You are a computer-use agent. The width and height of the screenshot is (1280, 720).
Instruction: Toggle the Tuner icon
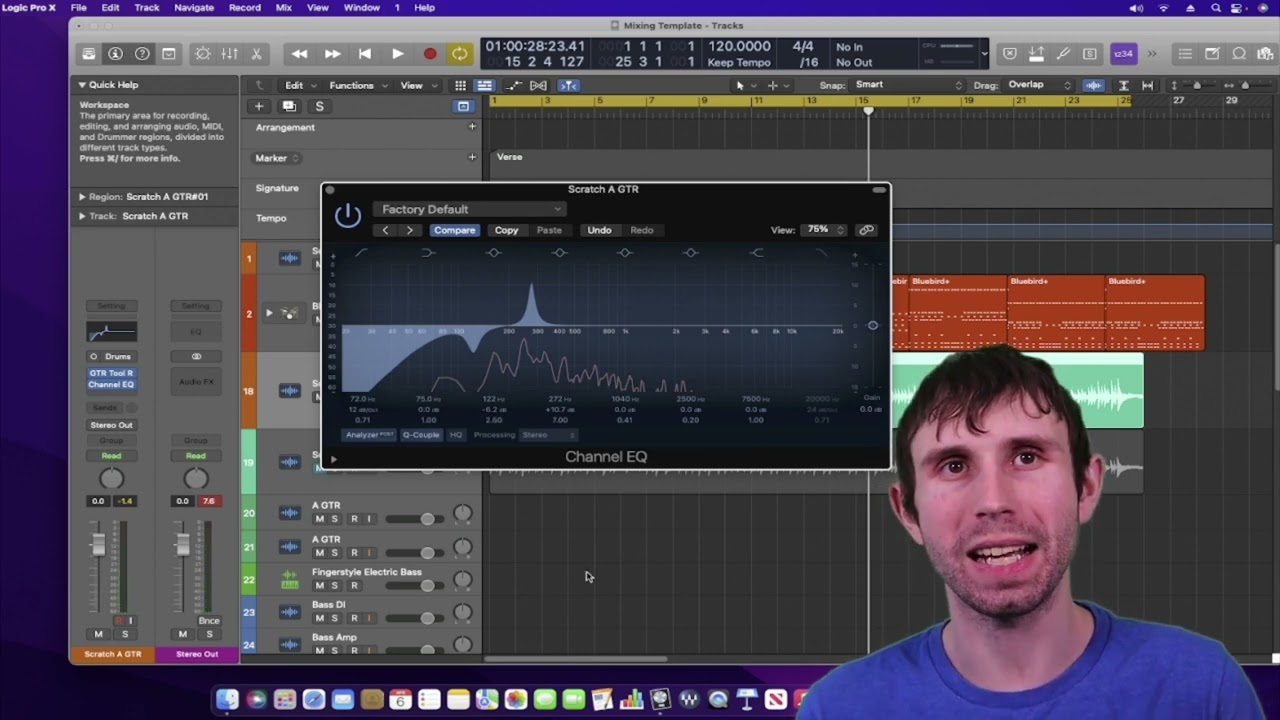pos(1063,54)
